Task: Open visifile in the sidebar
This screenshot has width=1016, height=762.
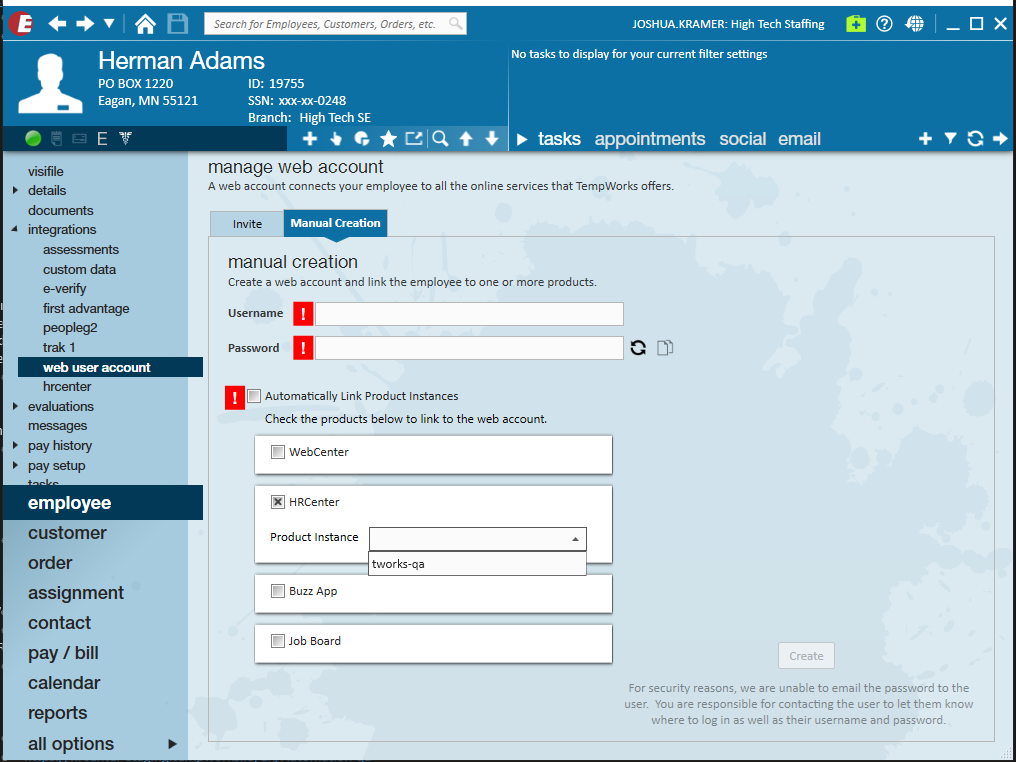Action: (x=45, y=171)
